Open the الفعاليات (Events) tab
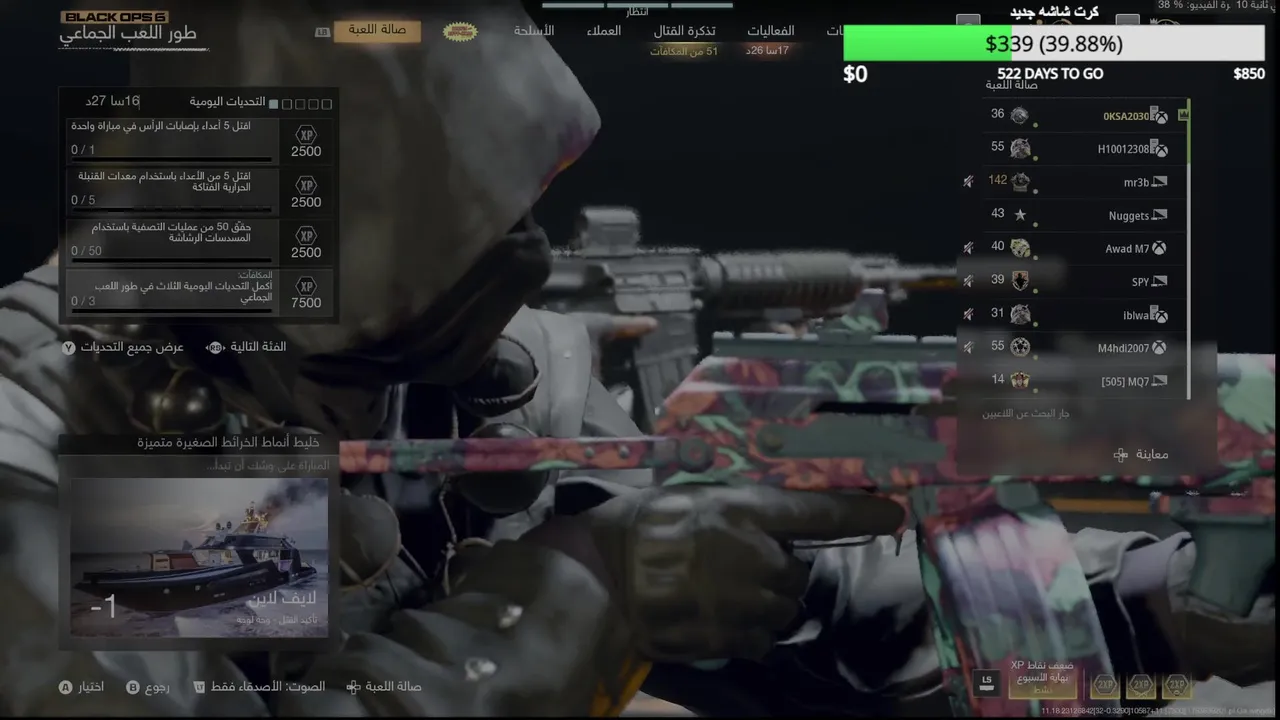This screenshot has width=1280, height=720. pyautogui.click(x=770, y=31)
